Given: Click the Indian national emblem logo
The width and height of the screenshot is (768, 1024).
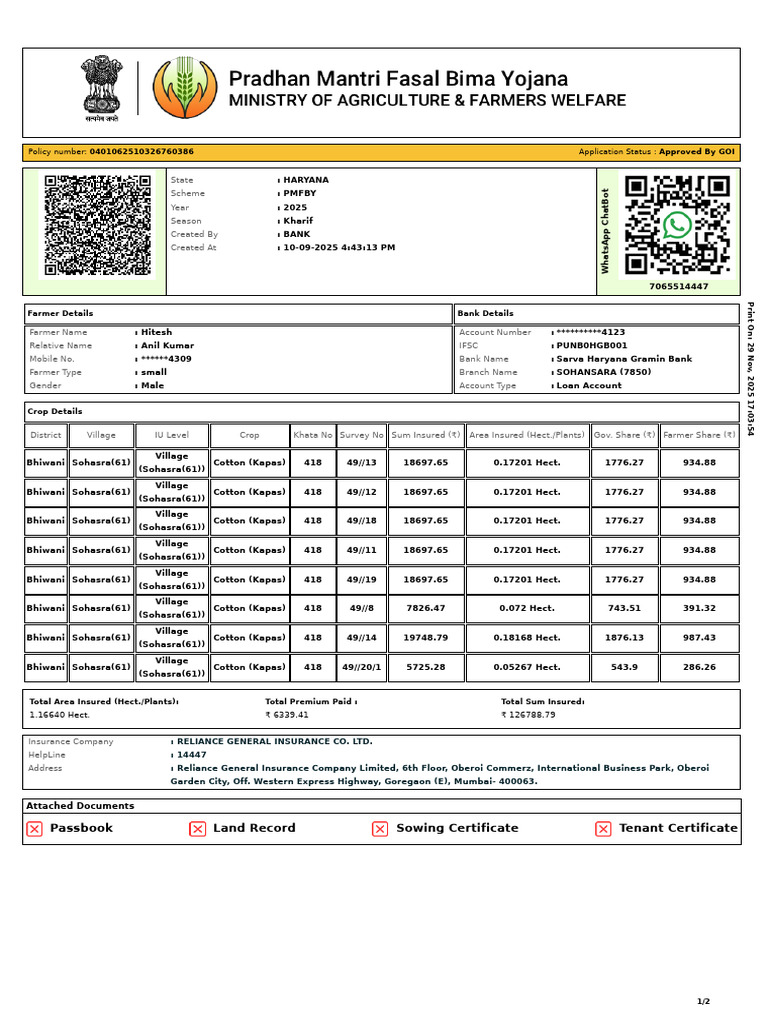Looking at the screenshot, I should tap(101, 88).
